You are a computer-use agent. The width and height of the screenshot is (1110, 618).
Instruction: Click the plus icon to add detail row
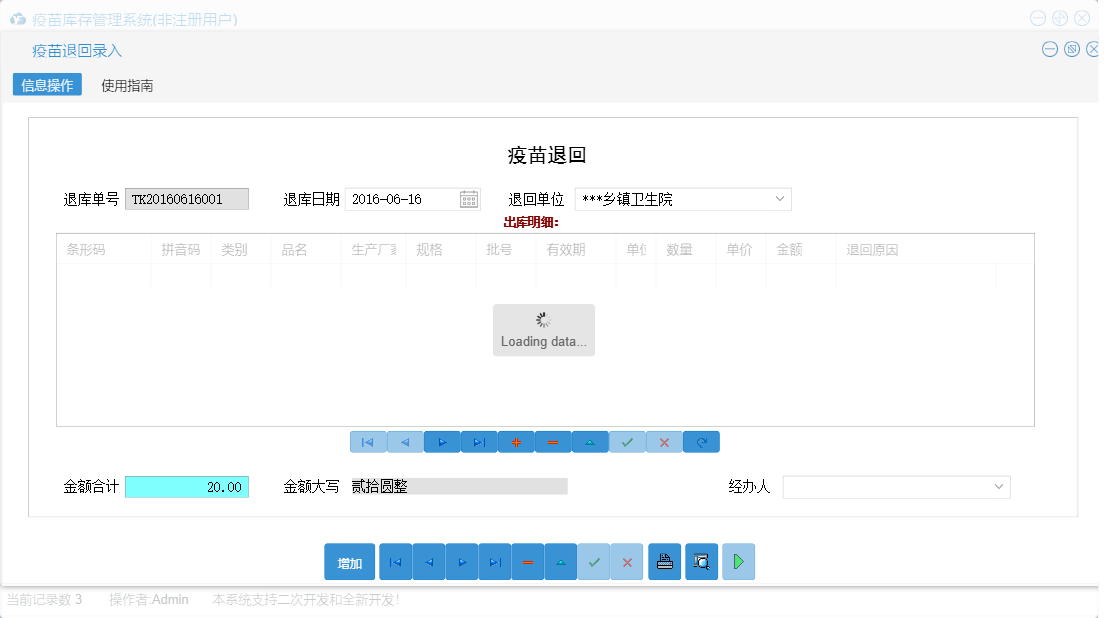(x=516, y=441)
